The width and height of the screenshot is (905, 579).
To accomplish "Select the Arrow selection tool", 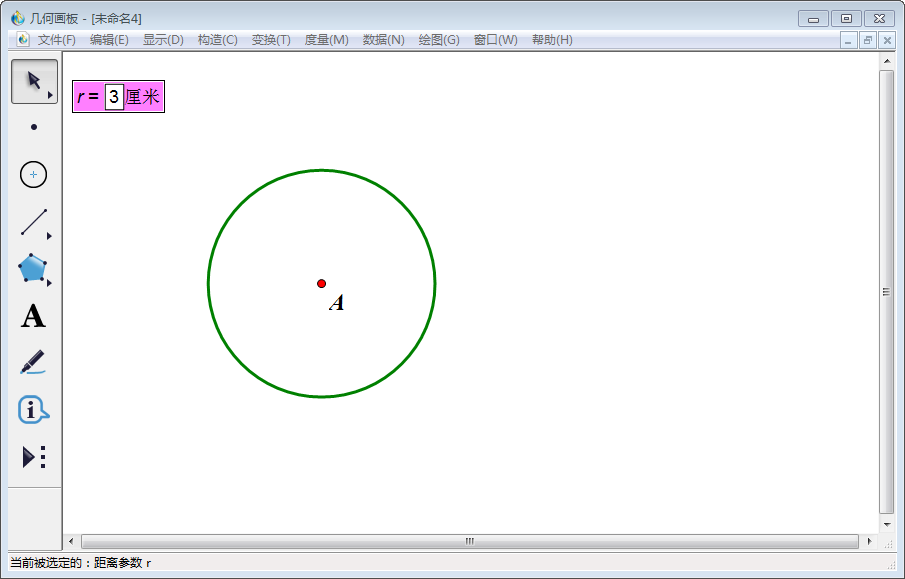I will pos(34,81).
